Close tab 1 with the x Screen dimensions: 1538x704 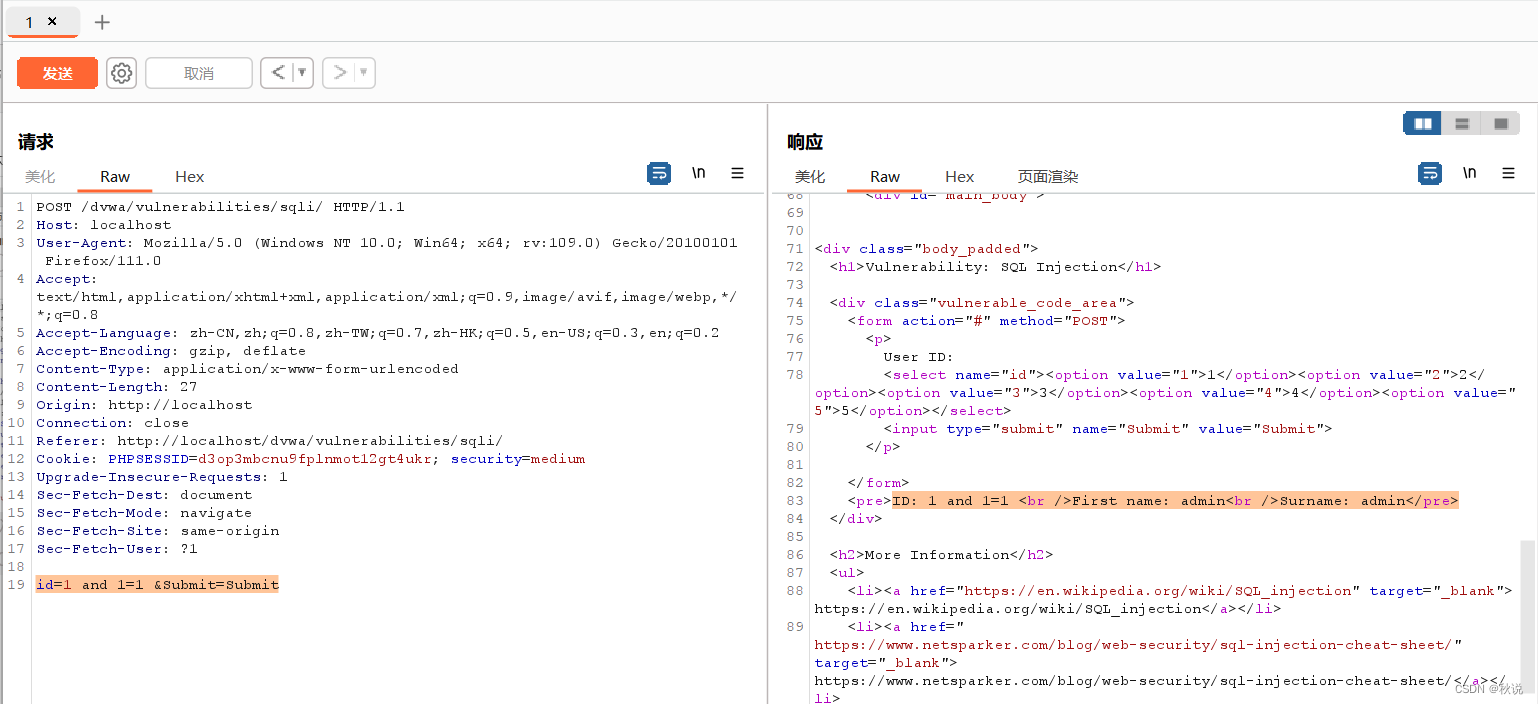(x=52, y=21)
